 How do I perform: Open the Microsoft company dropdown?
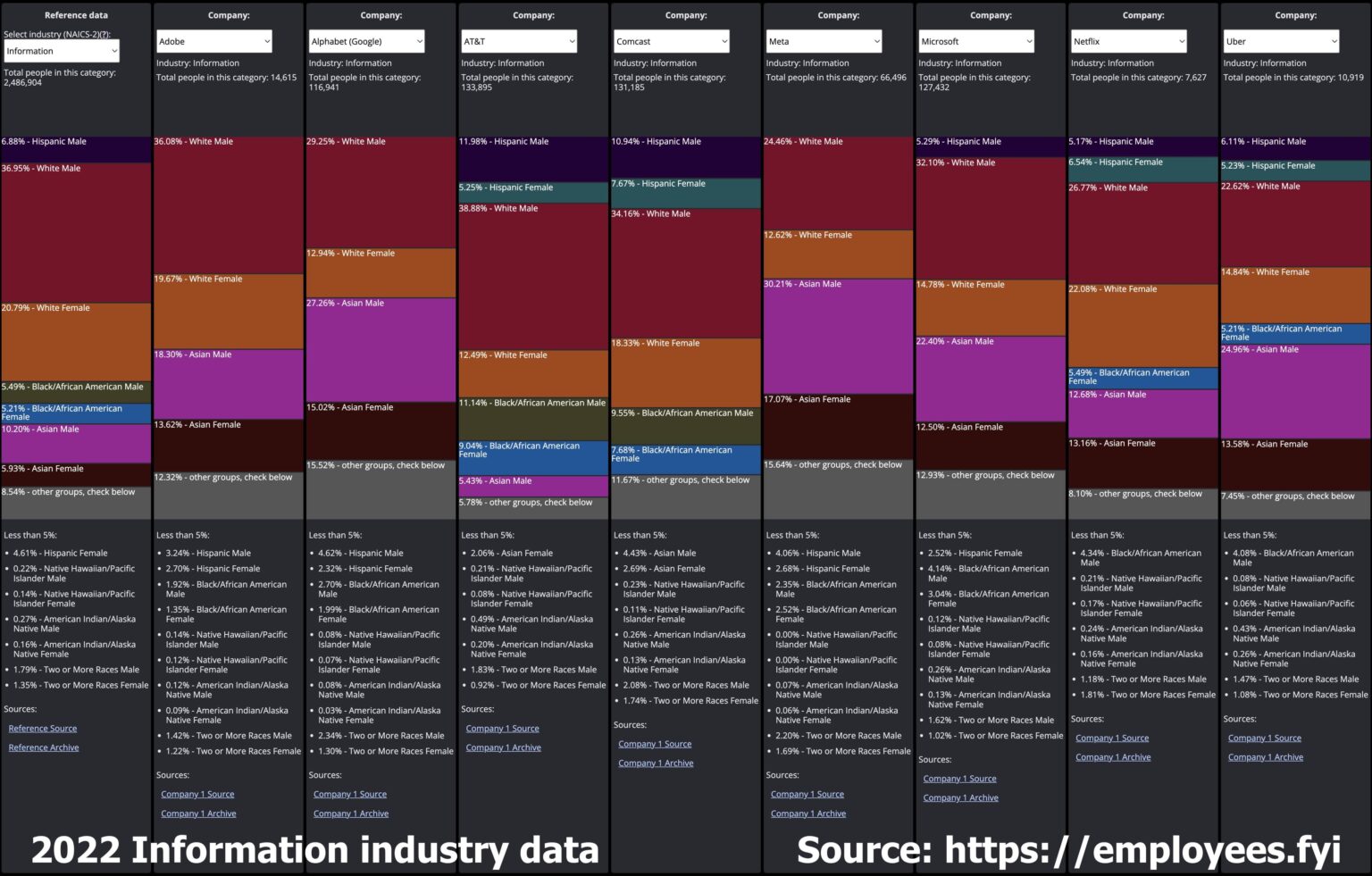976,41
